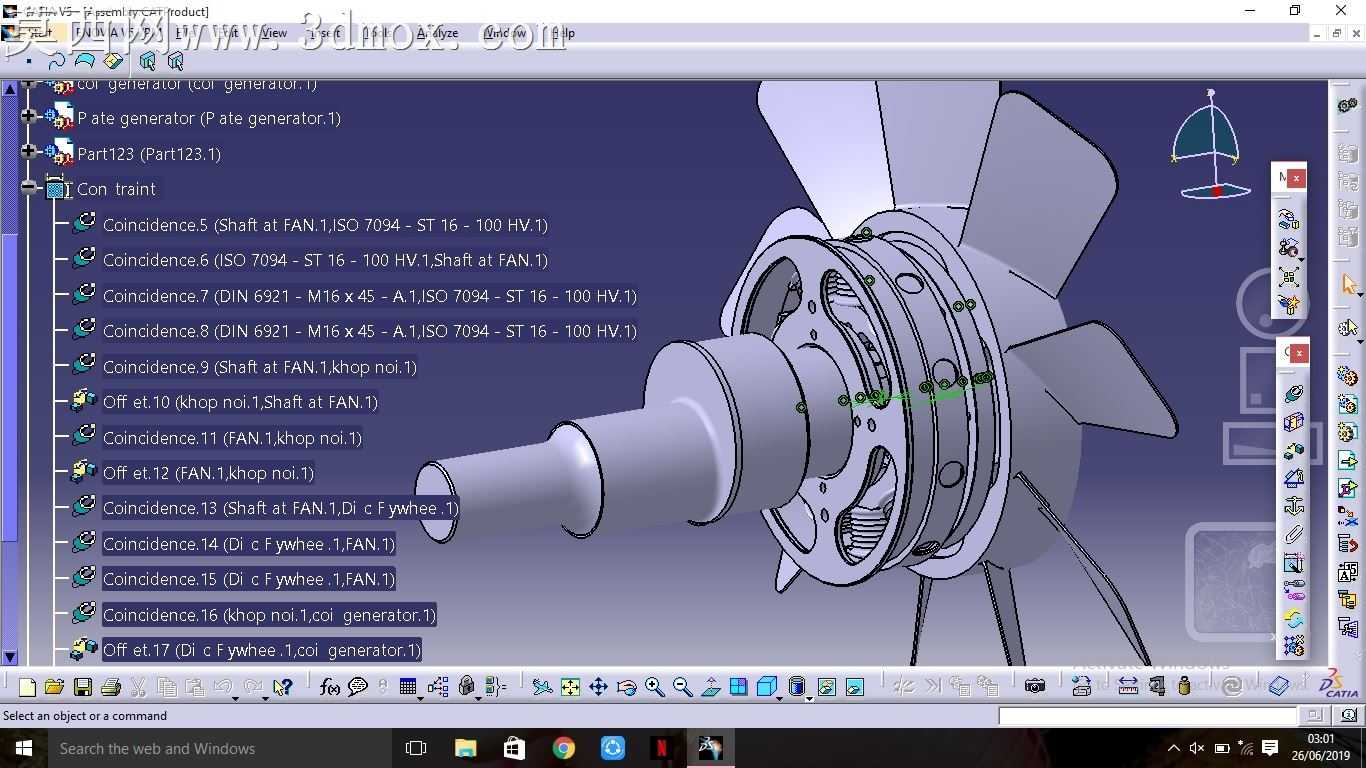Viewport: 1366px width, 768px height.
Task: Save the assembly with the floppy disk icon
Action: tap(83, 687)
